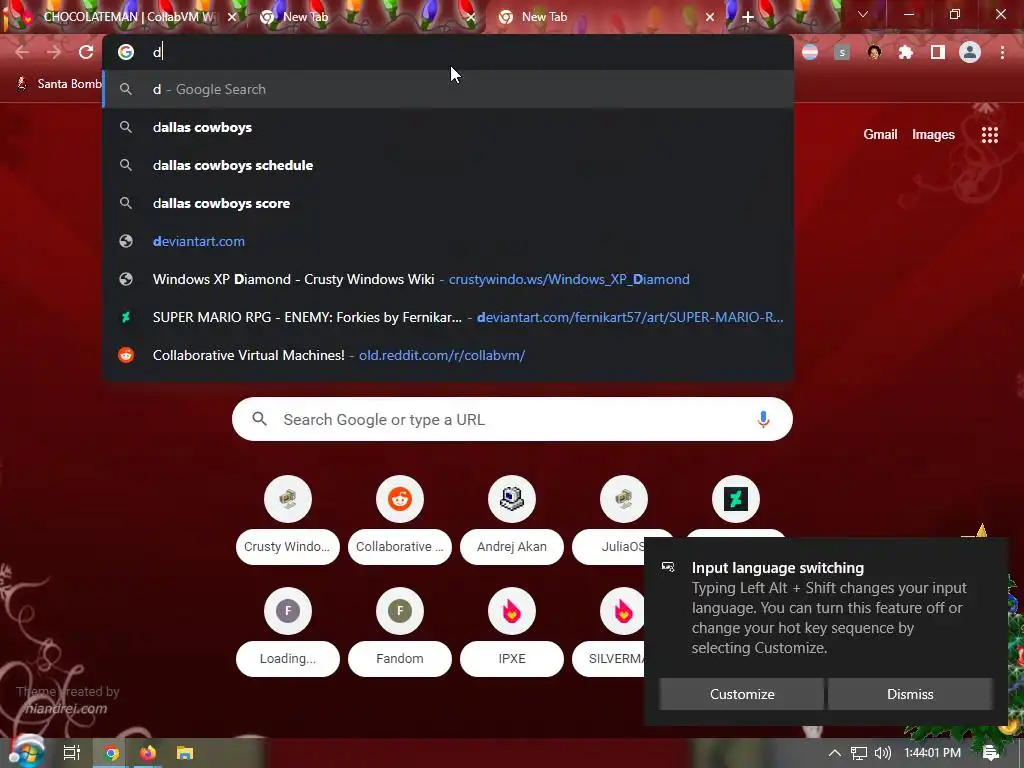Choose Windows XP Diamond wiki suggestion
The image size is (1024, 768).
pos(448,279)
